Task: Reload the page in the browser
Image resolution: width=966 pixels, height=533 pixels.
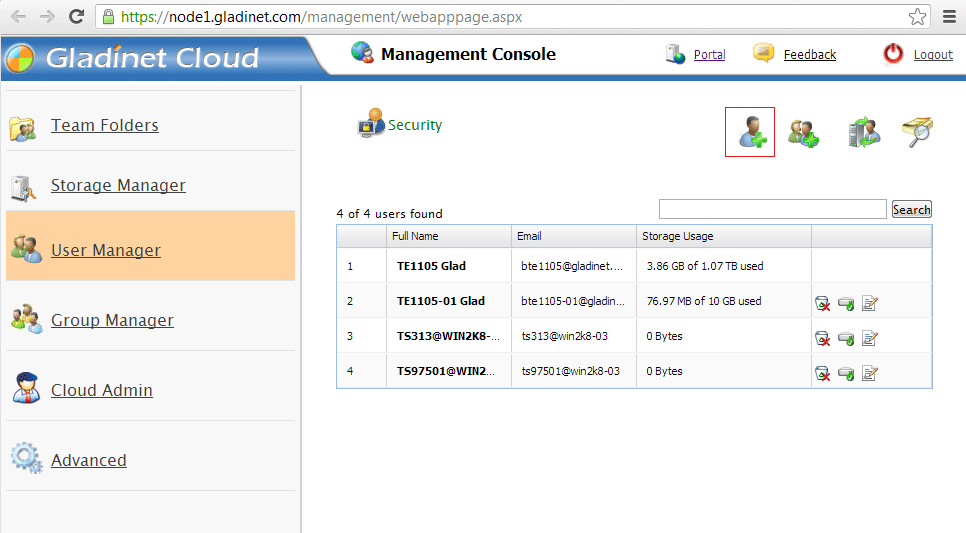Action: click(x=76, y=17)
